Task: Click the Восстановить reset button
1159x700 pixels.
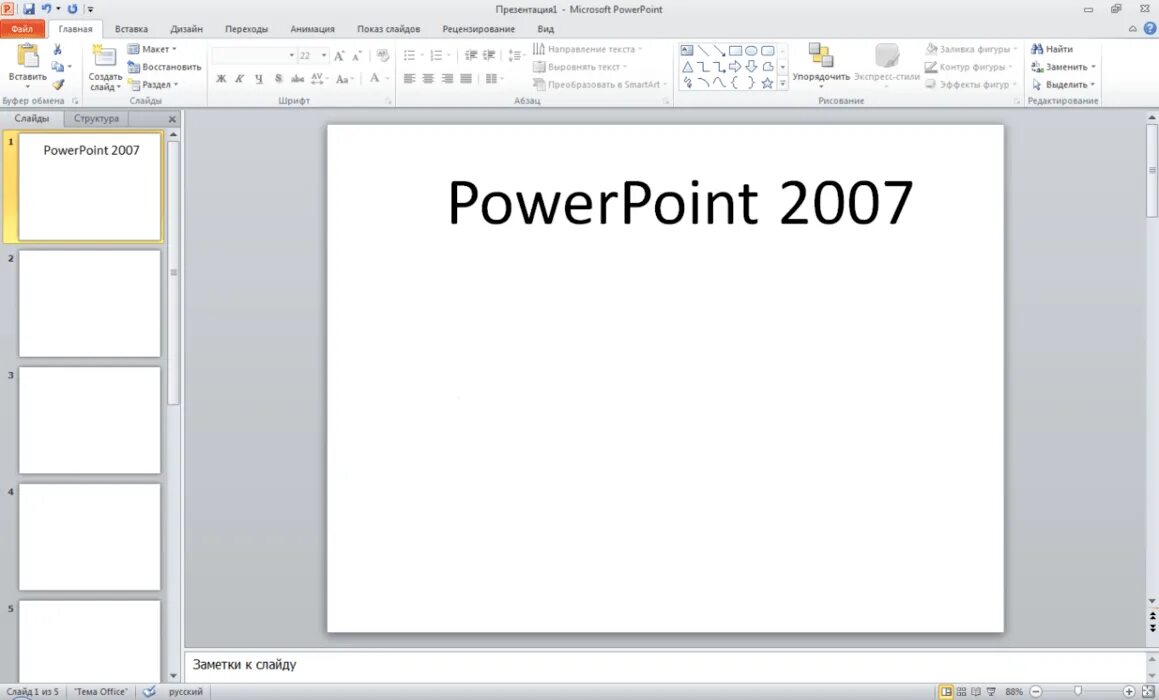Action: coord(164,67)
